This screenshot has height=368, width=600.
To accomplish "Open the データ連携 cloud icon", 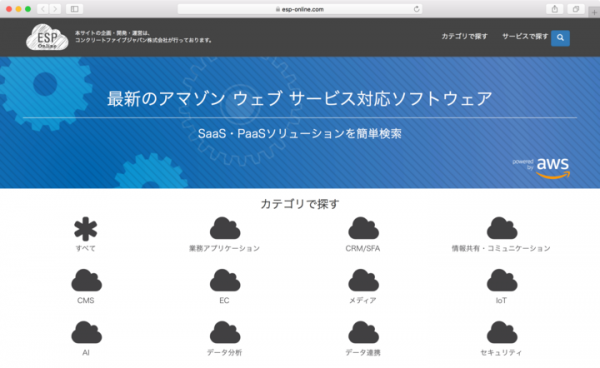I will tap(363, 332).
